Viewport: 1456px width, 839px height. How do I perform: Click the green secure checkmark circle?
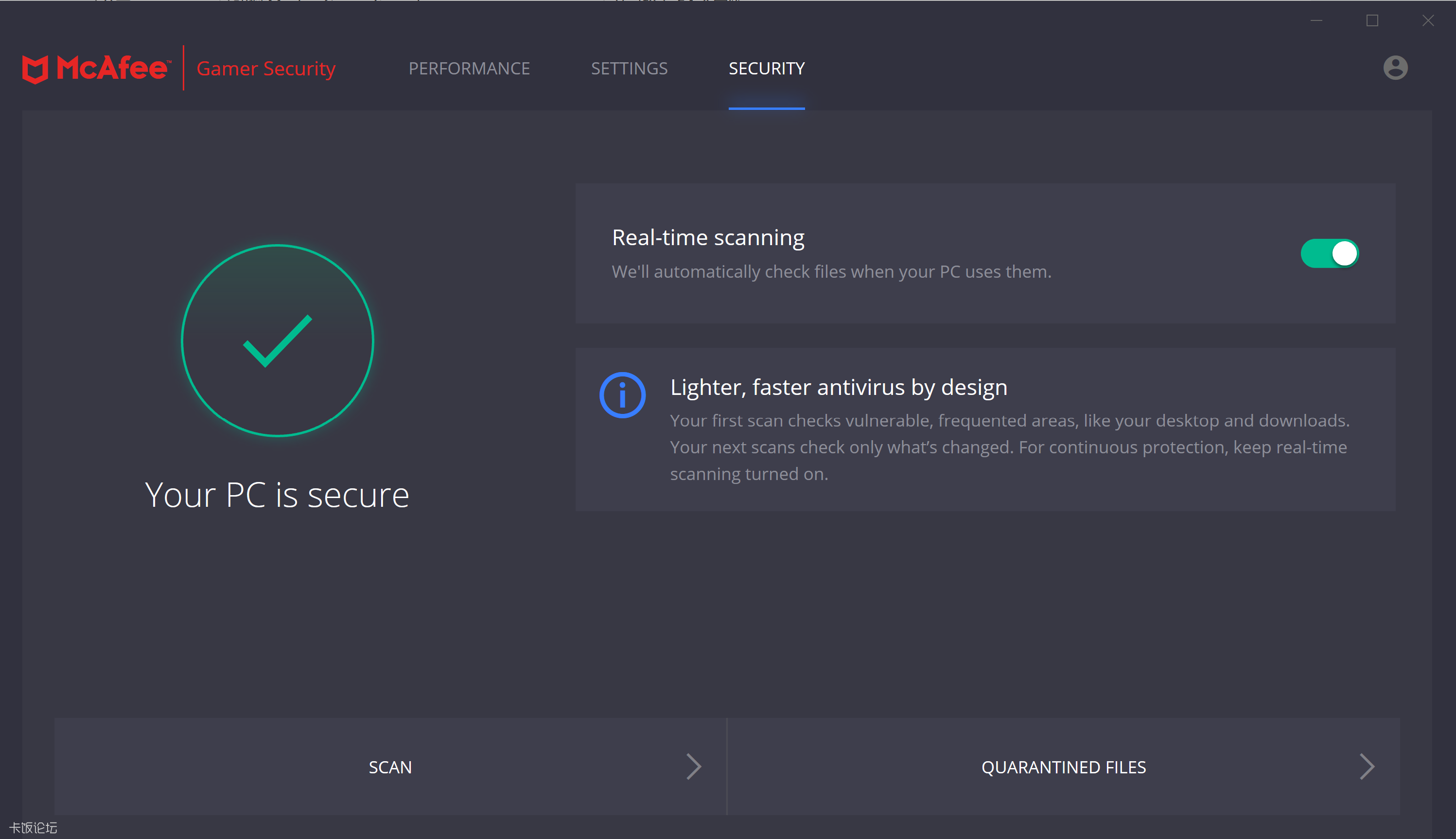(278, 340)
